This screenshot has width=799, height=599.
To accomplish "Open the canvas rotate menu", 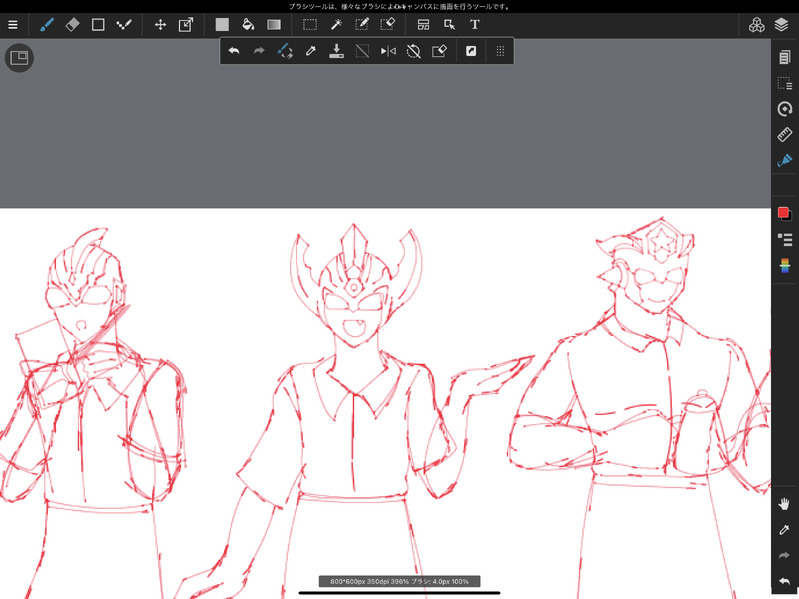I will click(785, 108).
